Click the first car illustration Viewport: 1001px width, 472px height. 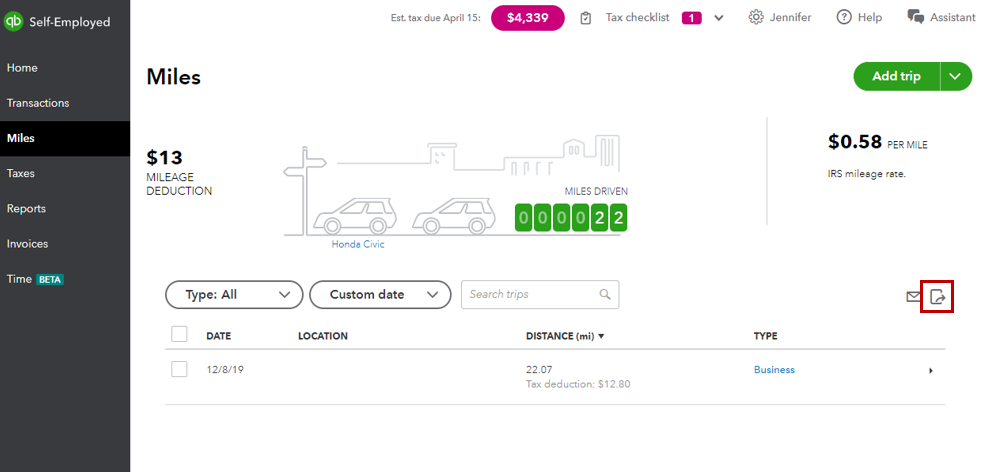[356, 216]
